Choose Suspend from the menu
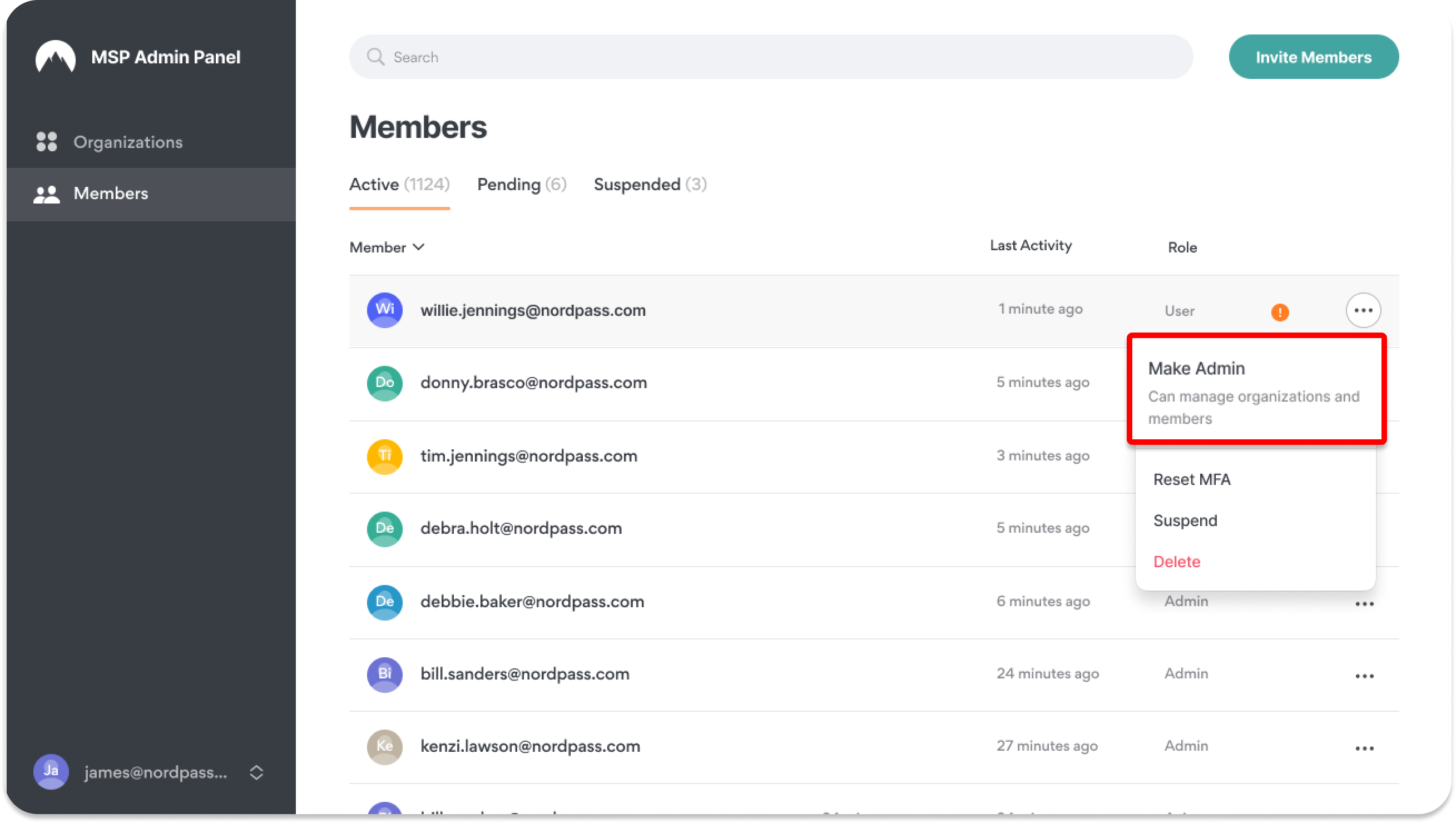Screen dimensions: 1456x823 point(1185,520)
